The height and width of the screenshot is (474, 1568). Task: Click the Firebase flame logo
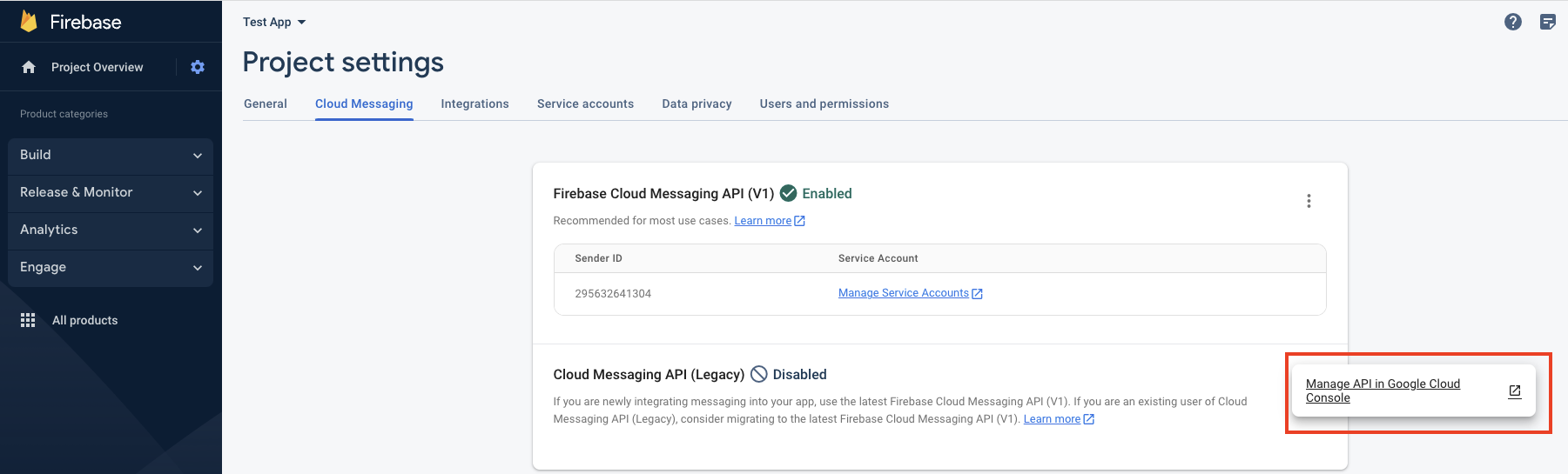[29, 22]
